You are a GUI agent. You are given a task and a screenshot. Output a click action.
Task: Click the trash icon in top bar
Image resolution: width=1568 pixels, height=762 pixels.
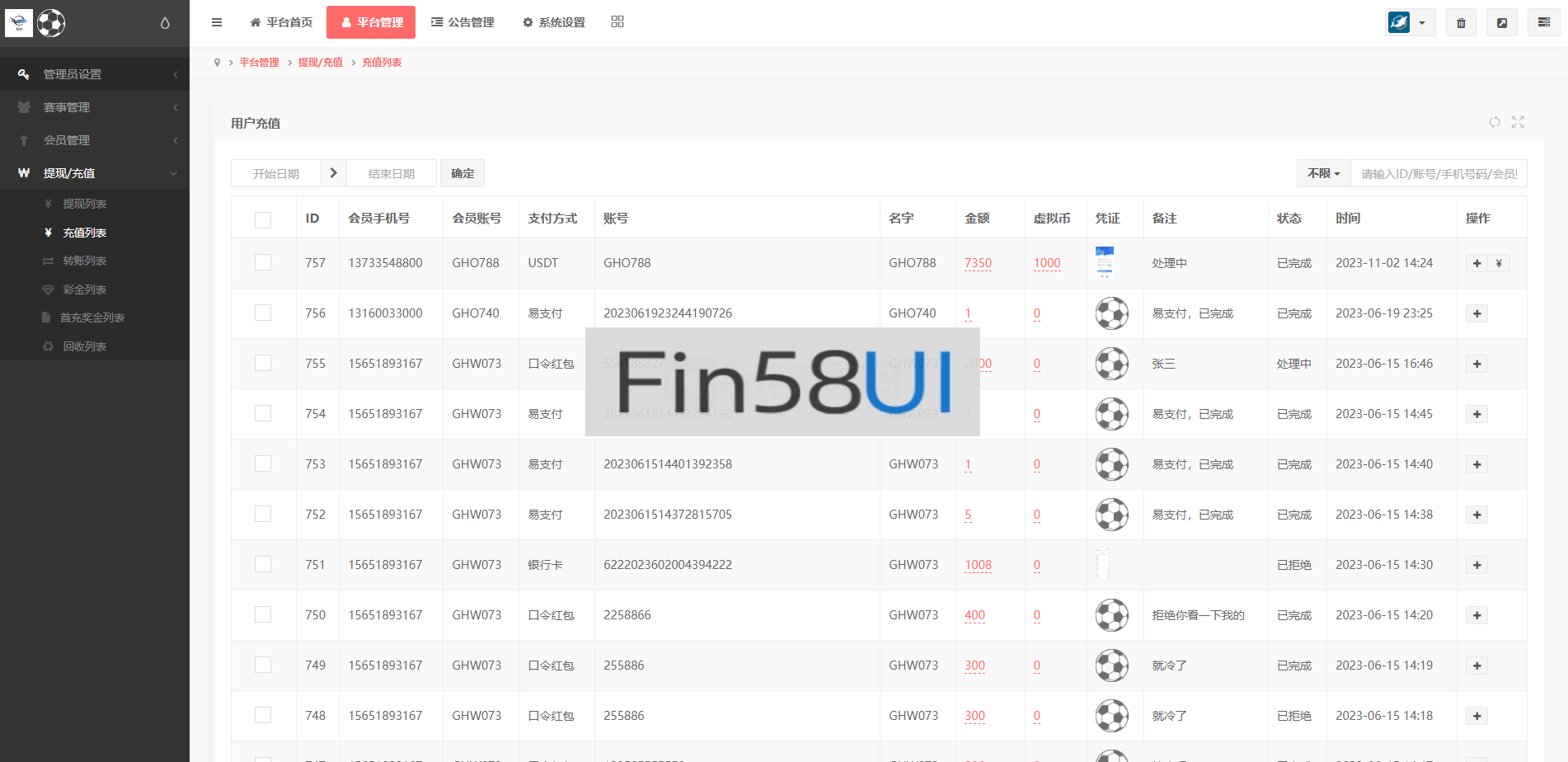[x=1461, y=23]
